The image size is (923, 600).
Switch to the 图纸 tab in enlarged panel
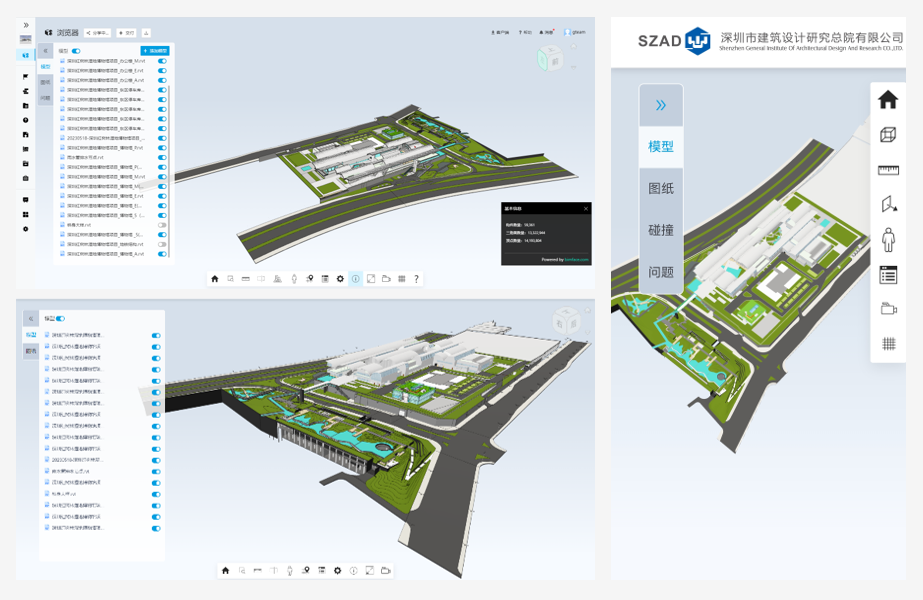[660, 188]
